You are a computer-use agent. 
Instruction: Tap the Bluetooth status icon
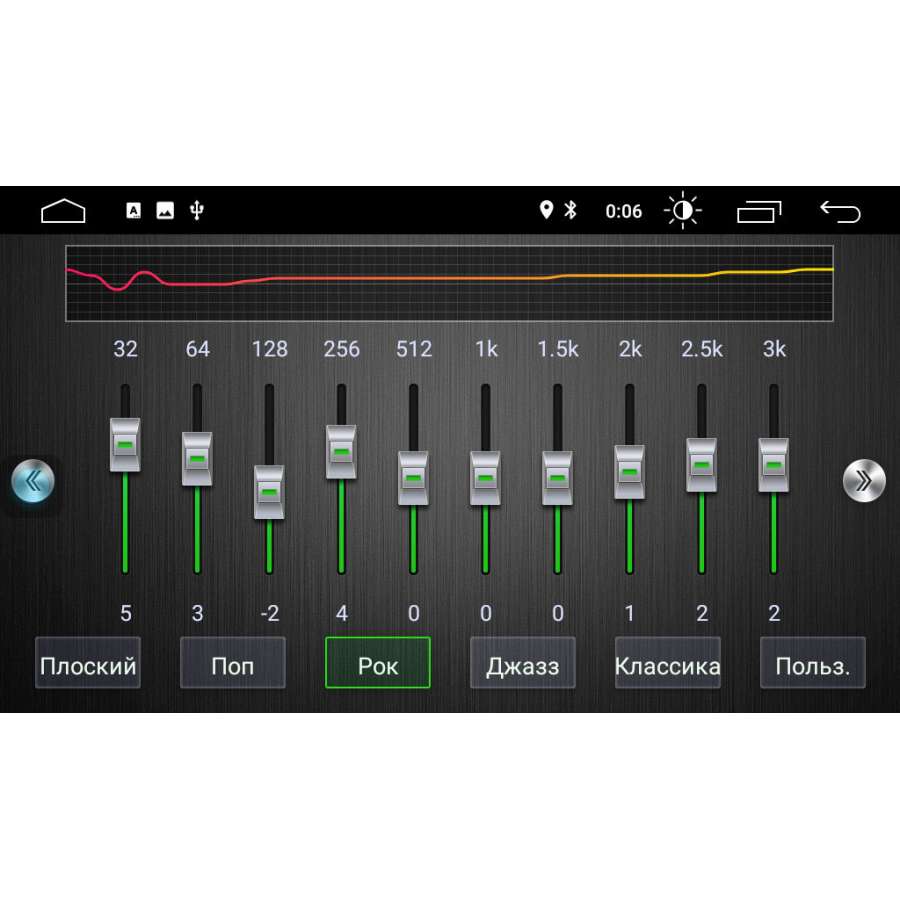[x=570, y=210]
